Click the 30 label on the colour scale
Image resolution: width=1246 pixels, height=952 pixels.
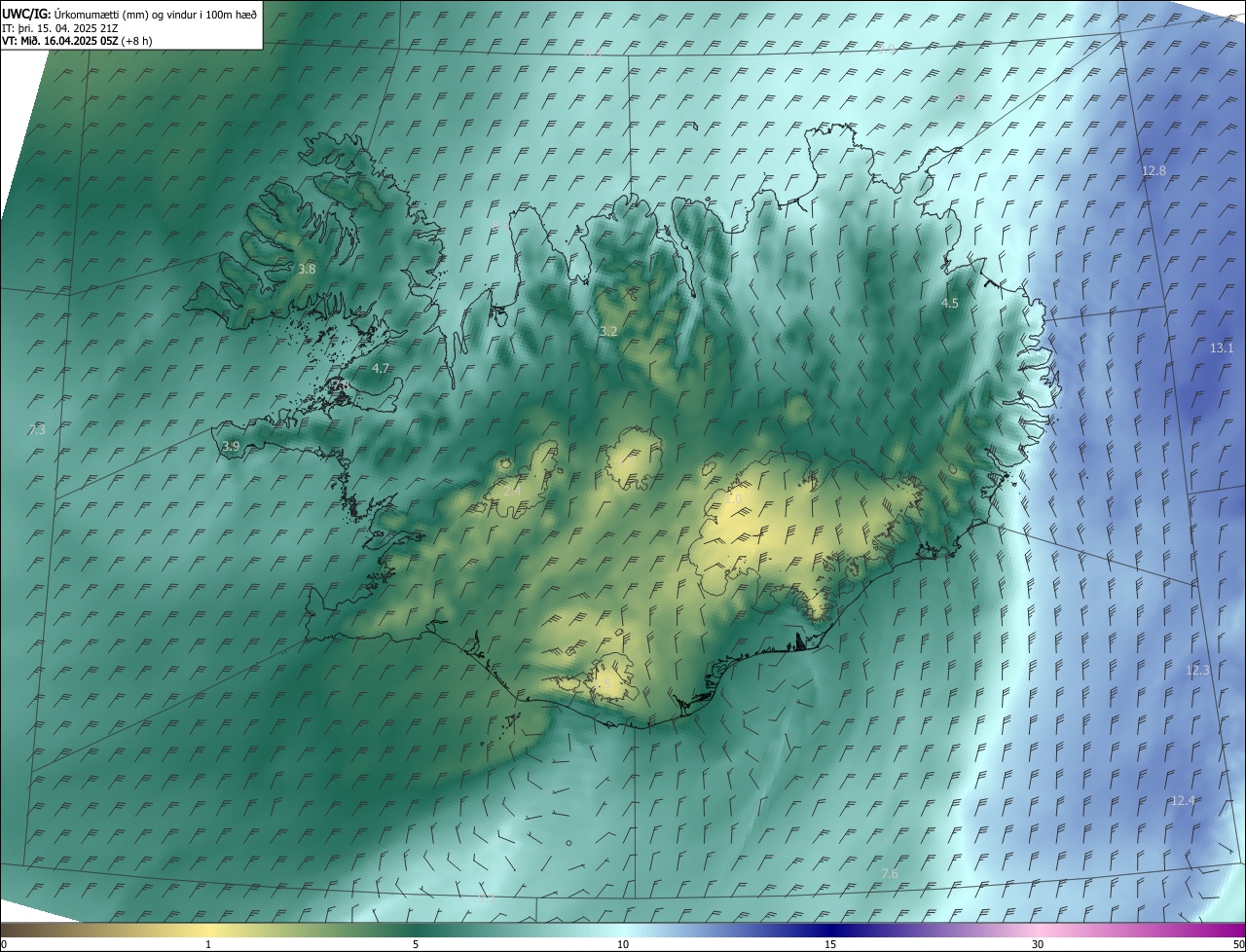click(x=1038, y=944)
